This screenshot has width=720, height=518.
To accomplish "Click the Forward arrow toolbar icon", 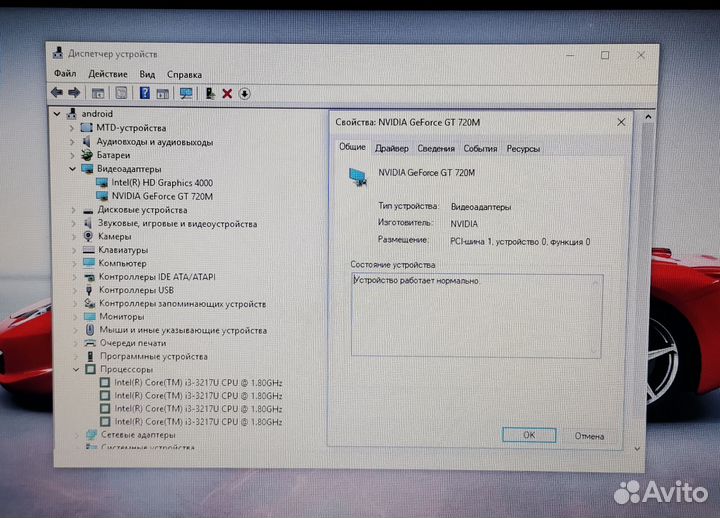I will pyautogui.click(x=74, y=93).
